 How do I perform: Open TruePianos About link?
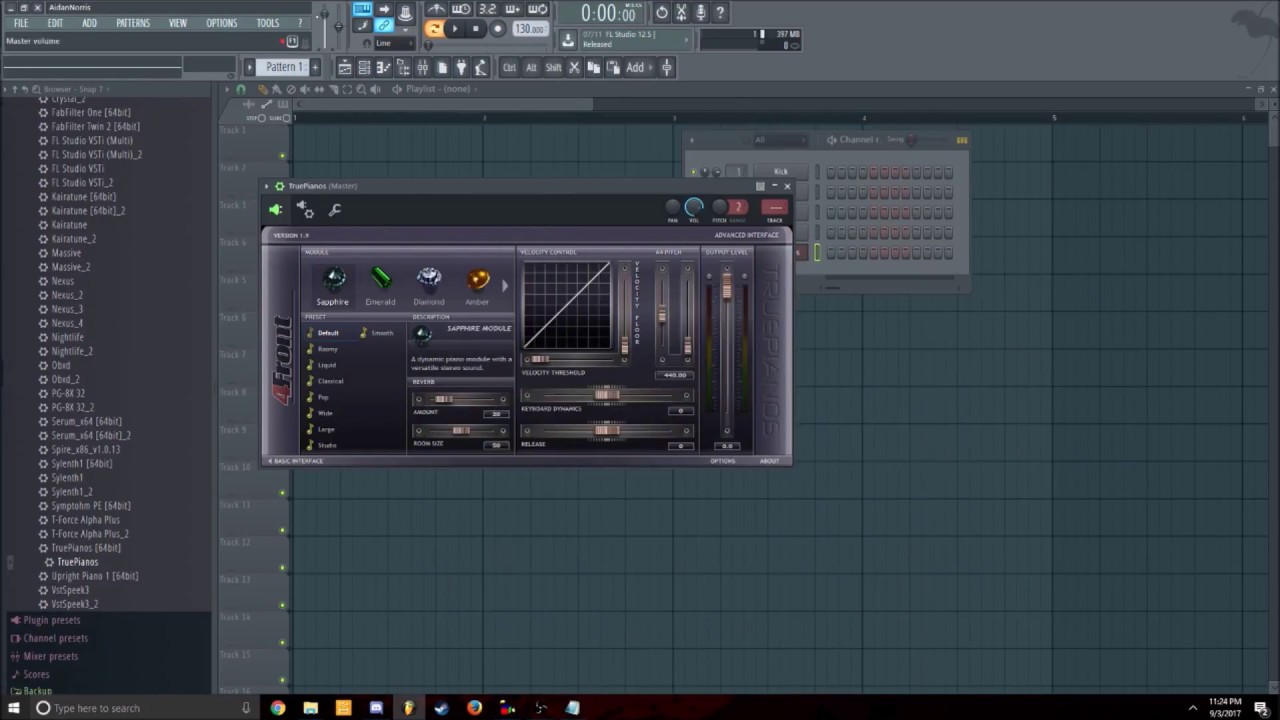(x=769, y=461)
